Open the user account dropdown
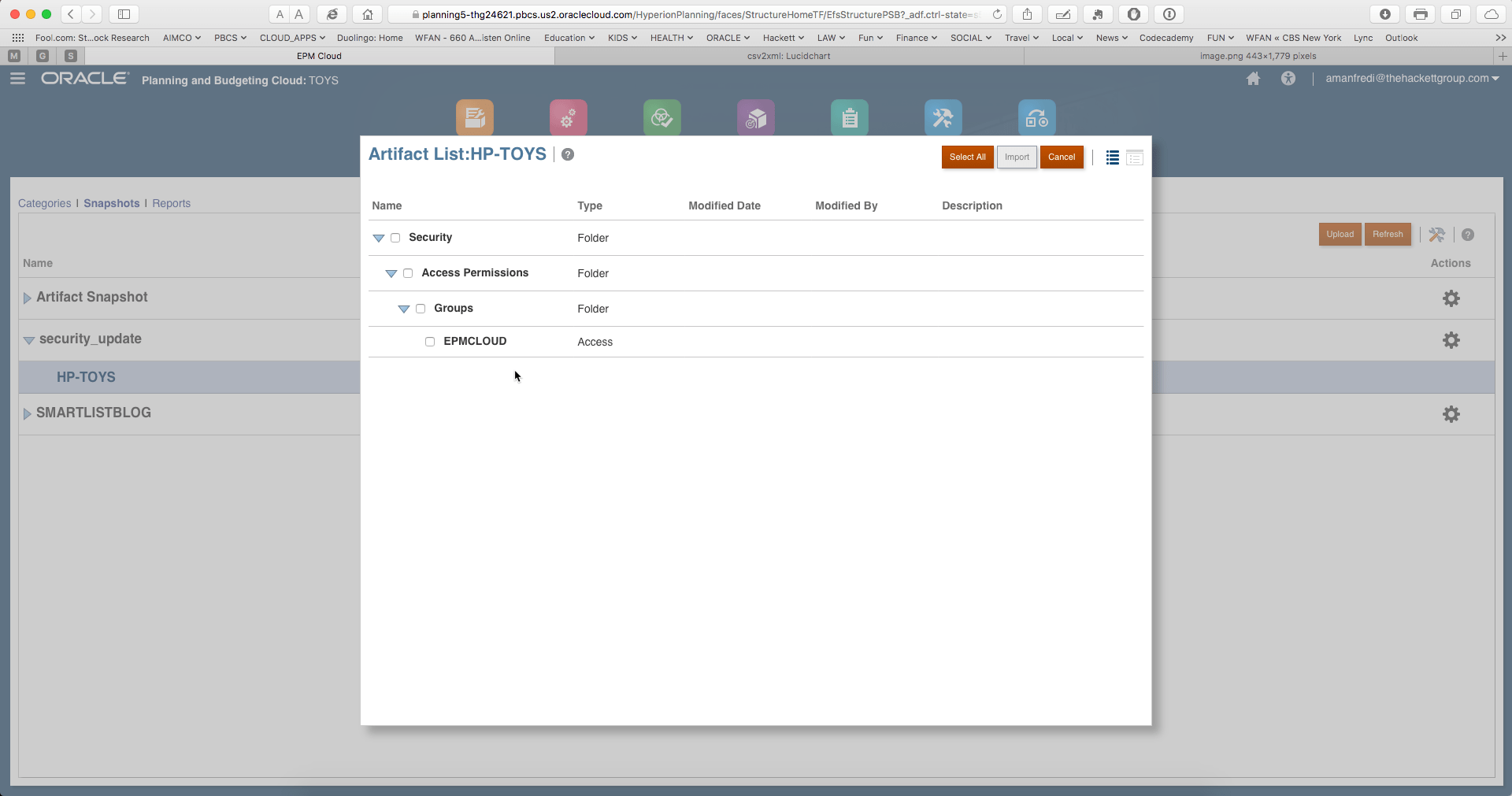 tap(1412, 79)
